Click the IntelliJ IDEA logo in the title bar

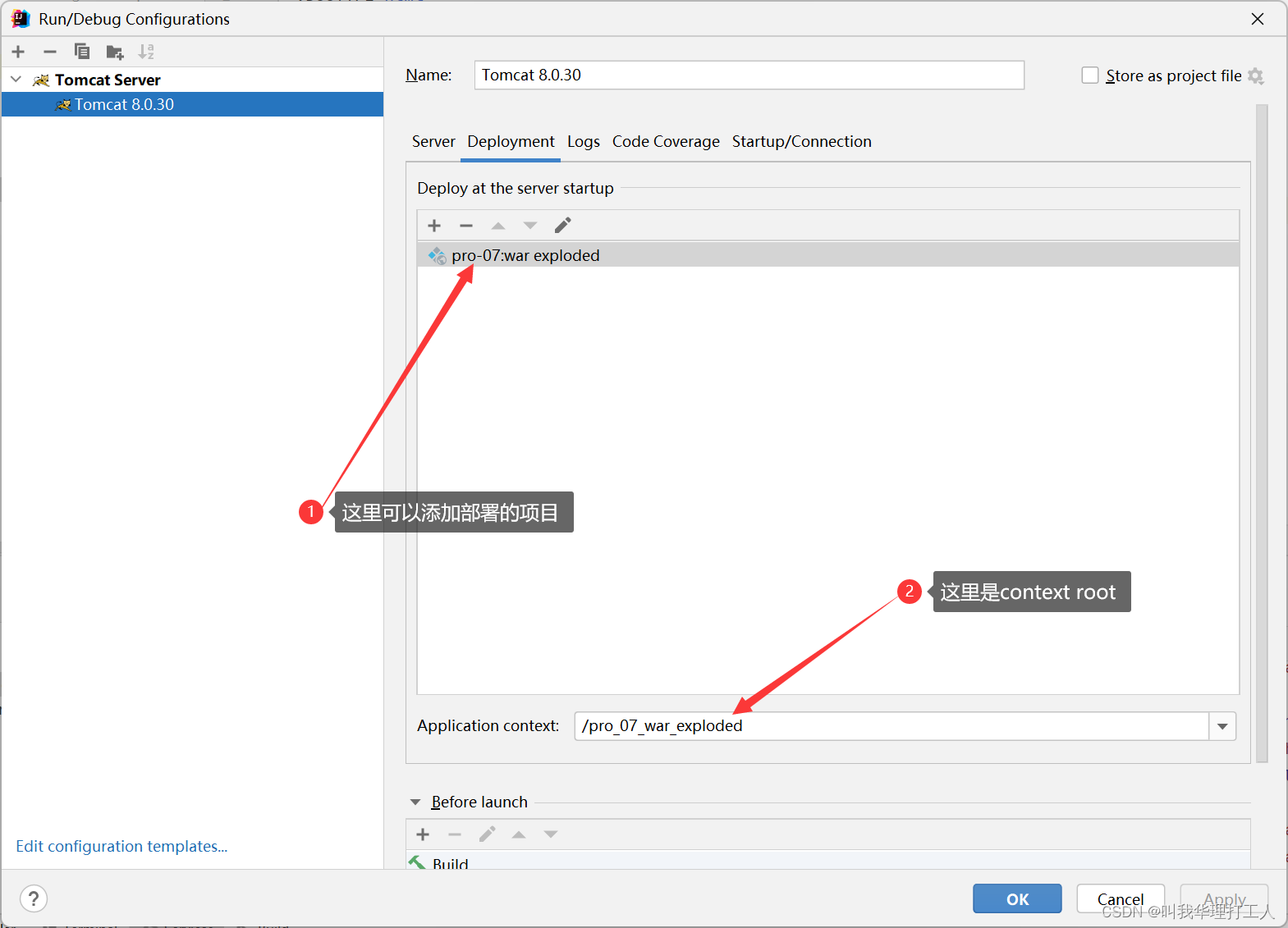21,18
